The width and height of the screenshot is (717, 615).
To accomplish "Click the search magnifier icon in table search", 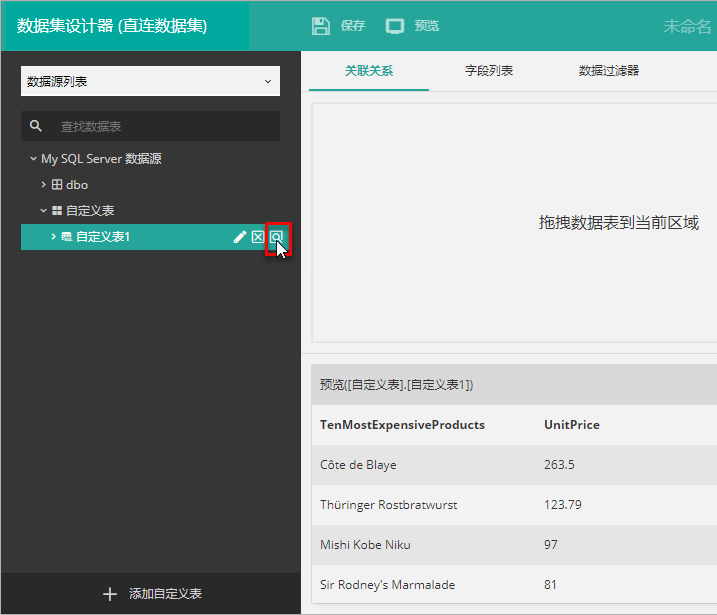I will coord(37,126).
